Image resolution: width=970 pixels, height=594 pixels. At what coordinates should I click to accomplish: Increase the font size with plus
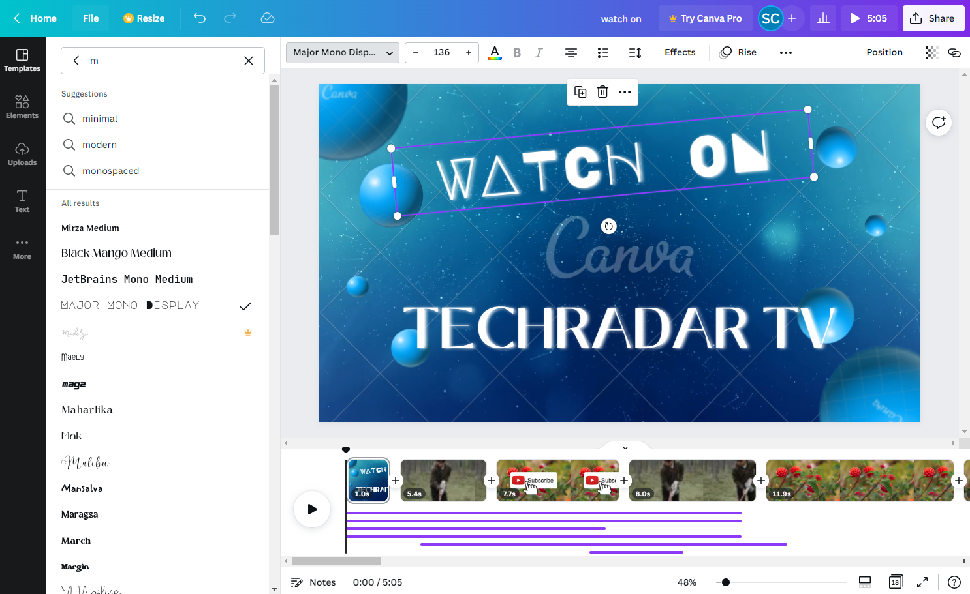click(468, 53)
